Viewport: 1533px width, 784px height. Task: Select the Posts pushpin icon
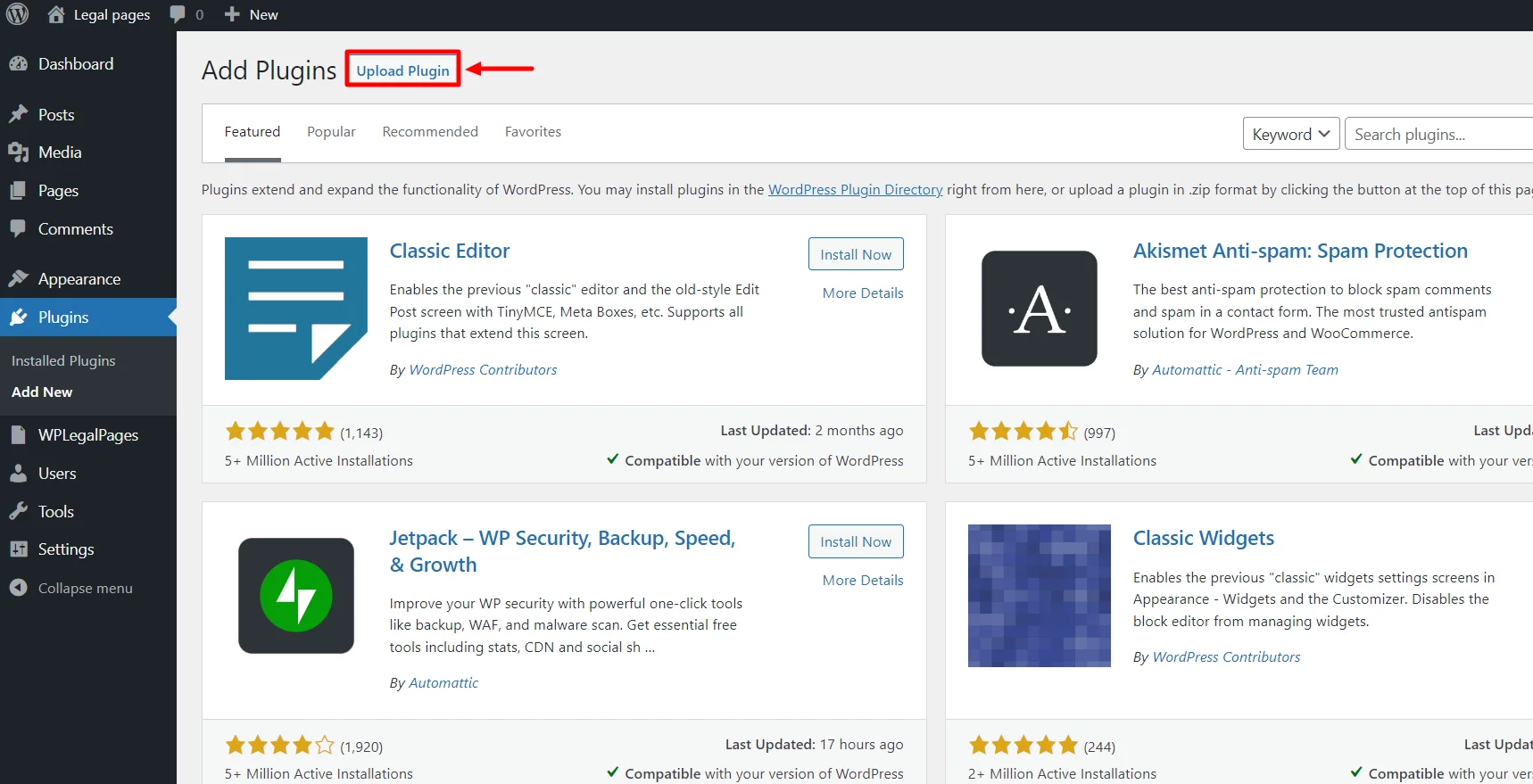[18, 115]
